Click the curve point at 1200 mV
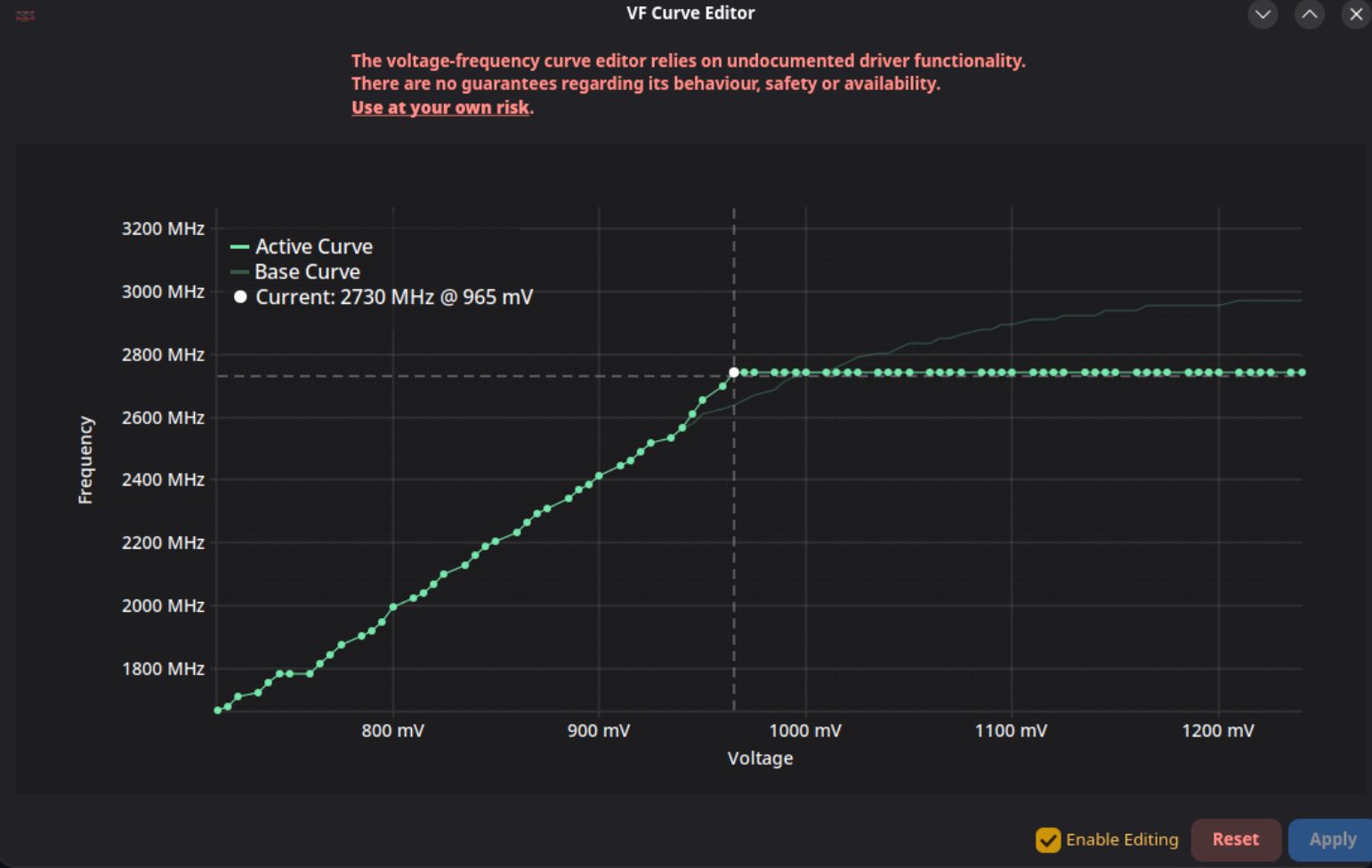This screenshot has height=868, width=1372. 1218,373
